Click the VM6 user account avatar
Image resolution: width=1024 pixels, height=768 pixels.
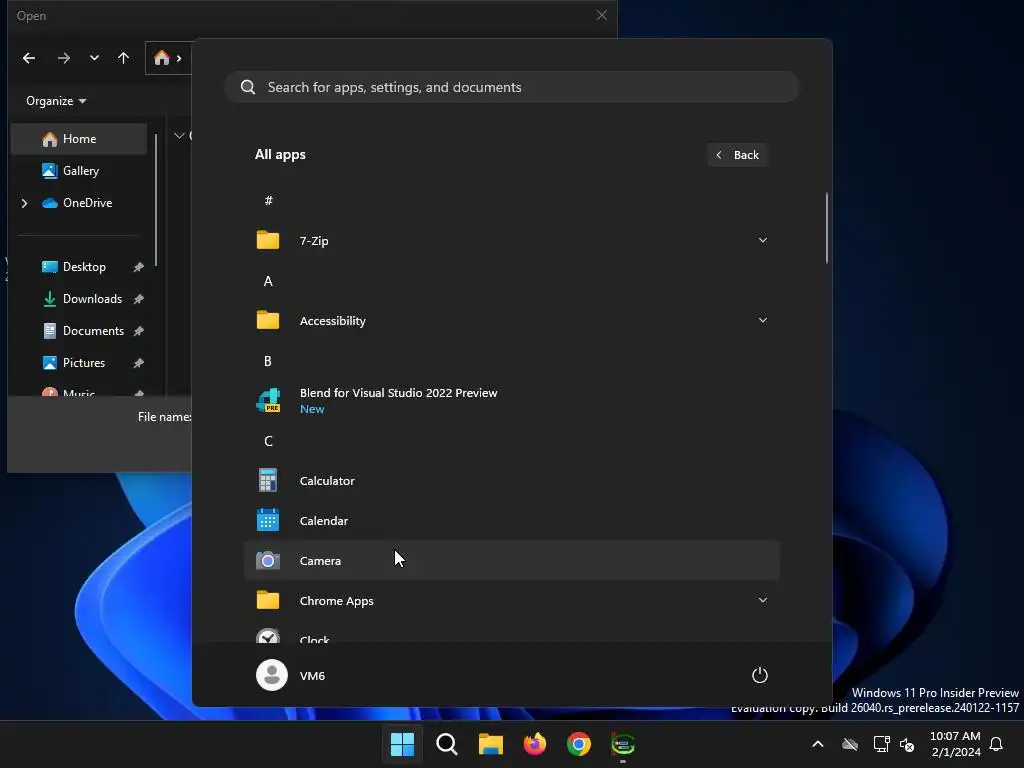272,675
